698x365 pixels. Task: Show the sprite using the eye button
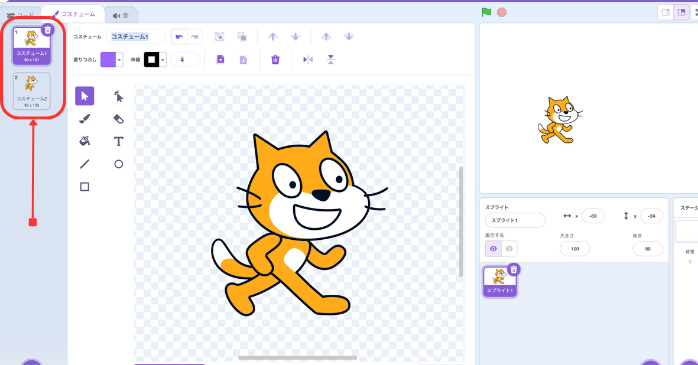(493, 249)
